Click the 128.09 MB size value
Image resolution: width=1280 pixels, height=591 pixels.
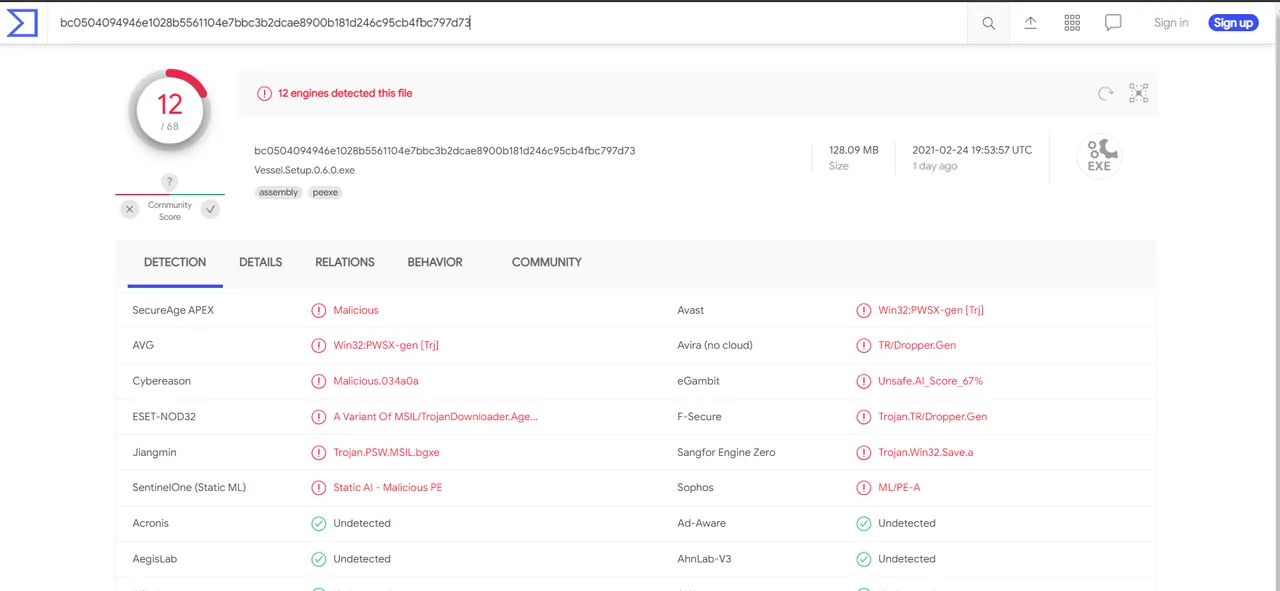pos(854,150)
